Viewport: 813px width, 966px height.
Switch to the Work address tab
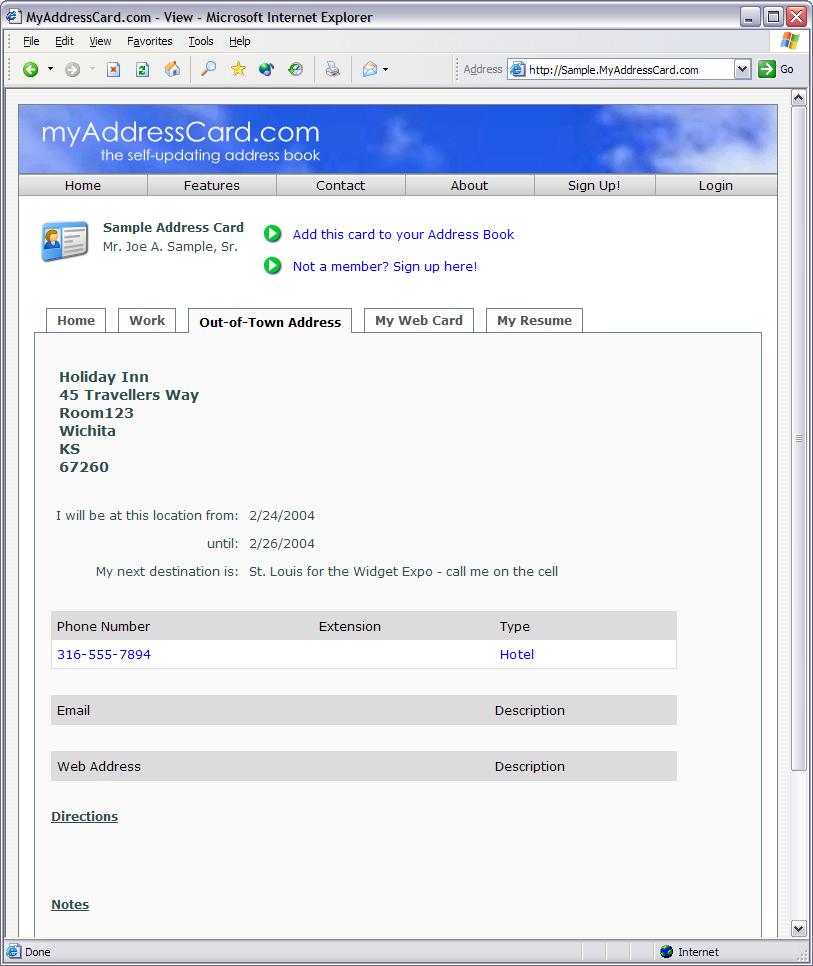(147, 320)
